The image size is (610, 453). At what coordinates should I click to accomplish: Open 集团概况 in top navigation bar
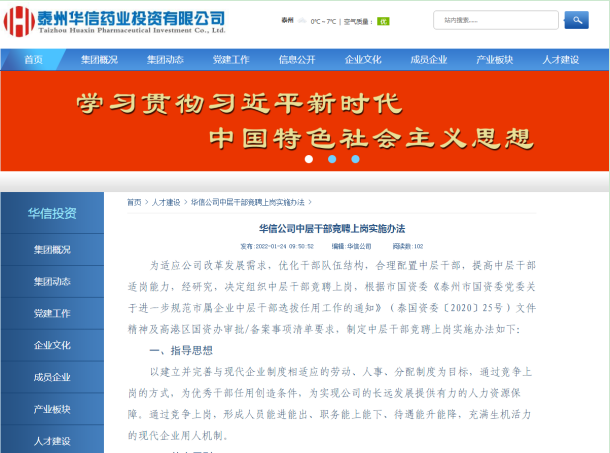(x=99, y=59)
